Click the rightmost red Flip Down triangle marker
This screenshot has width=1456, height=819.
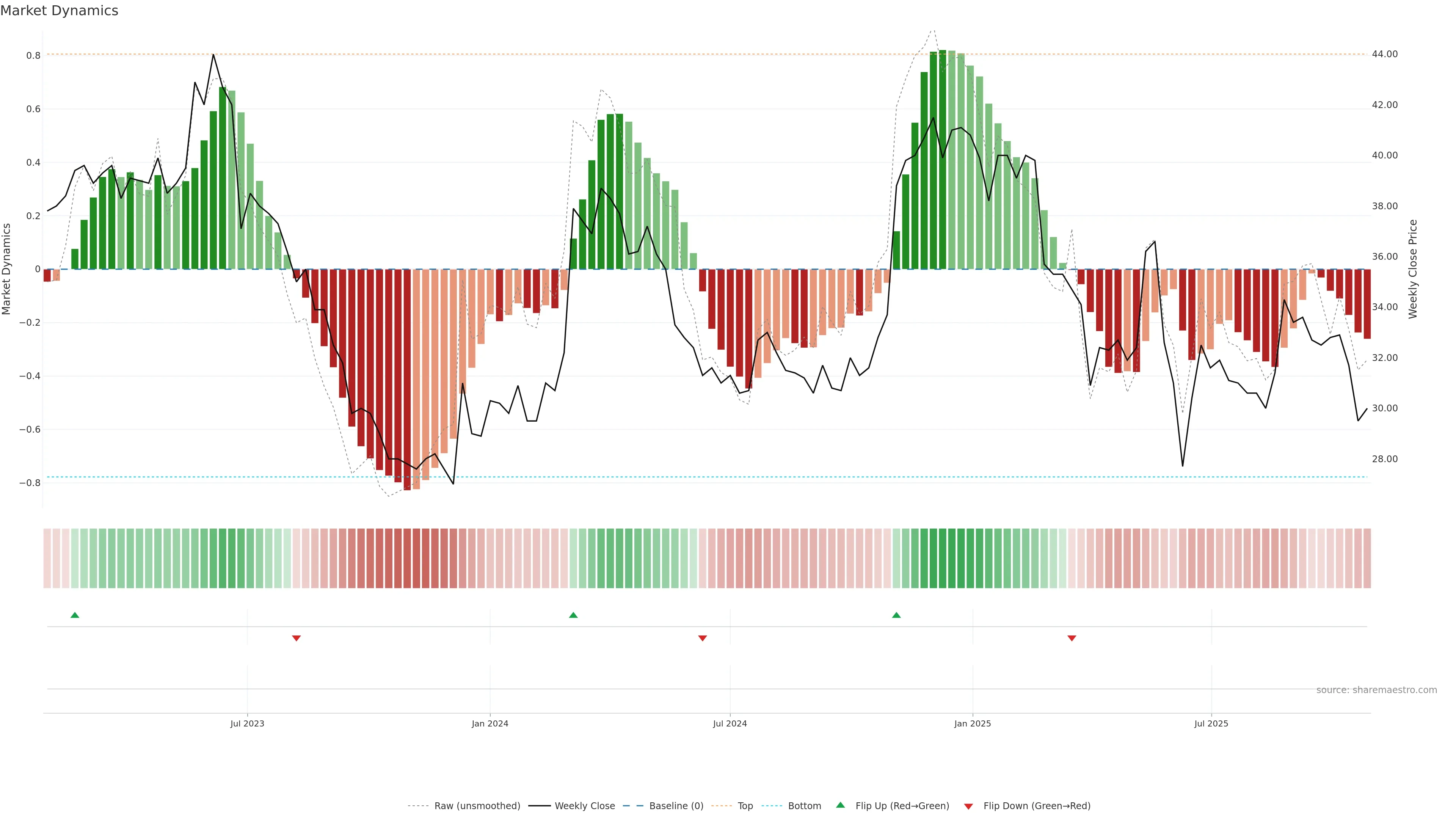(1072, 638)
